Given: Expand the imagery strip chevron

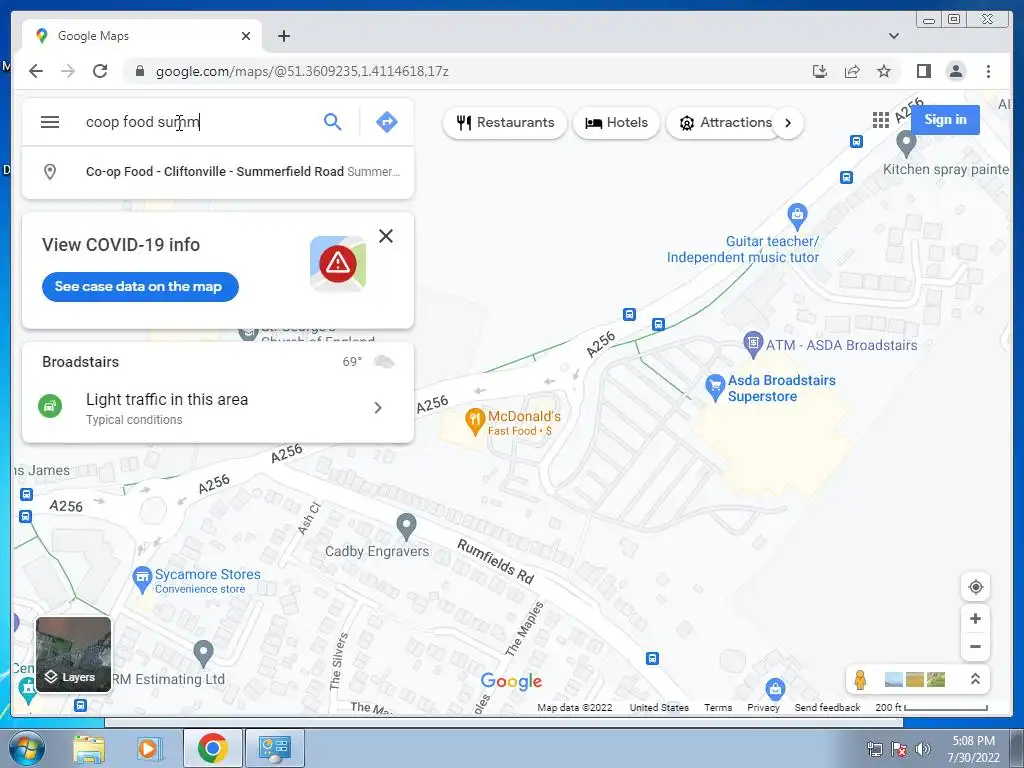Looking at the screenshot, I should tap(975, 679).
